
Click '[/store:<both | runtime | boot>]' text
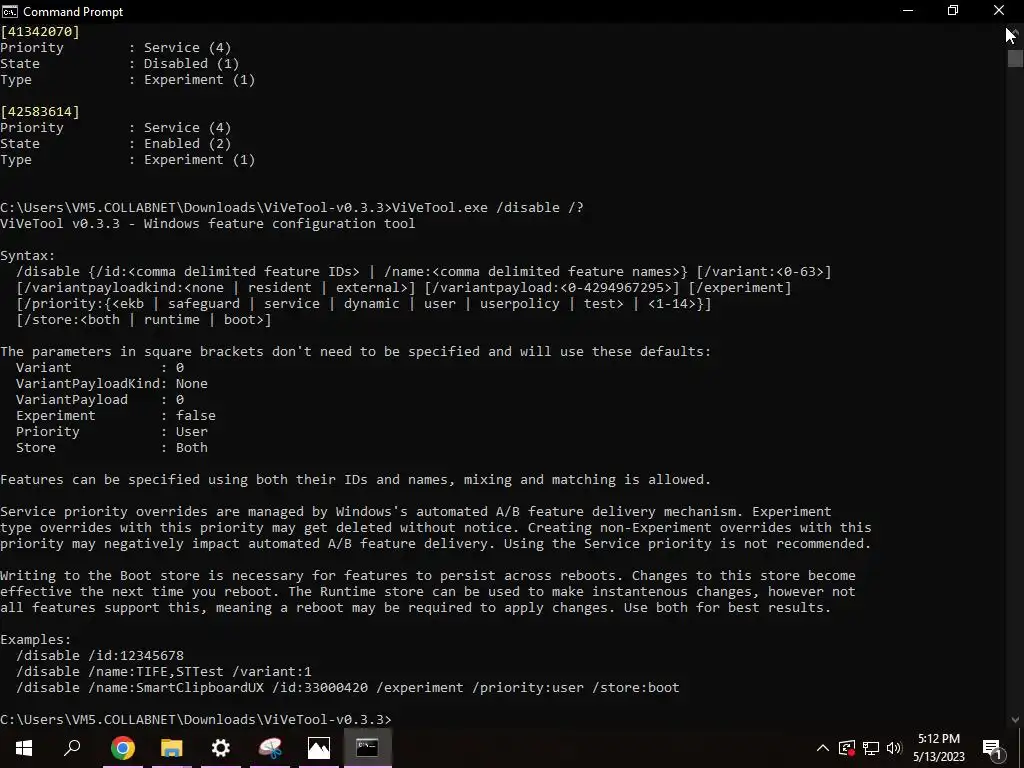pyautogui.click(x=144, y=320)
